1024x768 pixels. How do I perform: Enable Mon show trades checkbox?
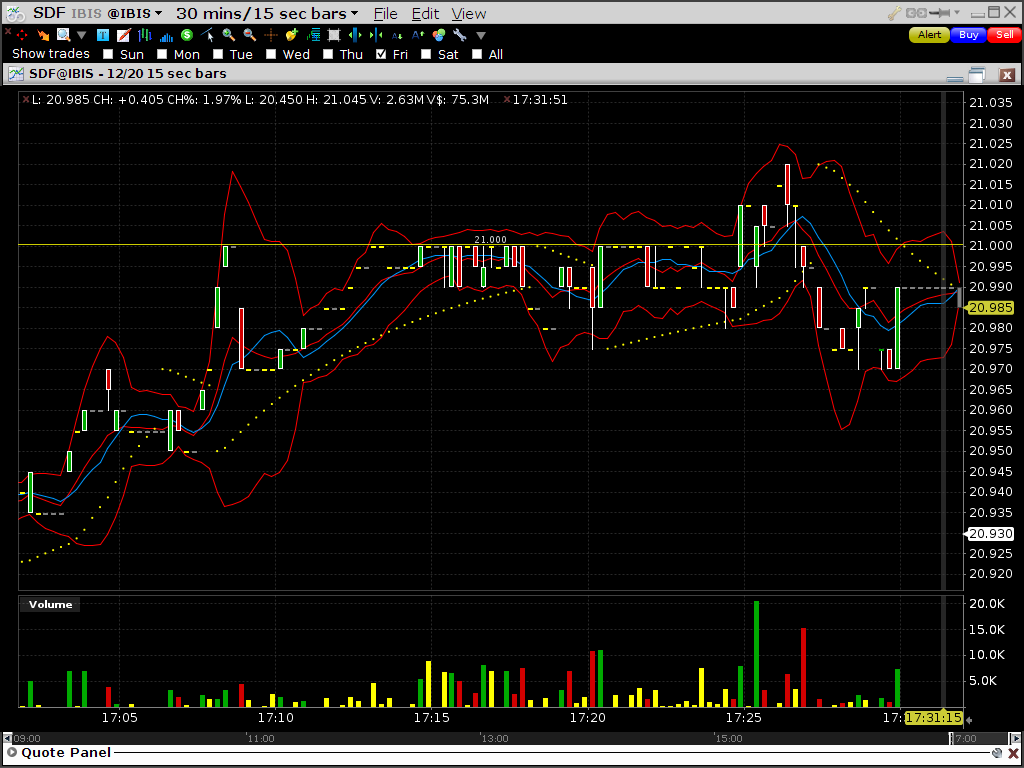(x=163, y=54)
